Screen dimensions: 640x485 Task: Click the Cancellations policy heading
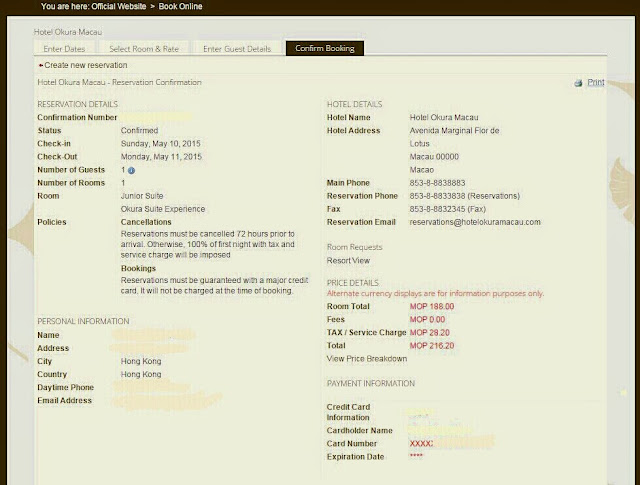pos(146,222)
